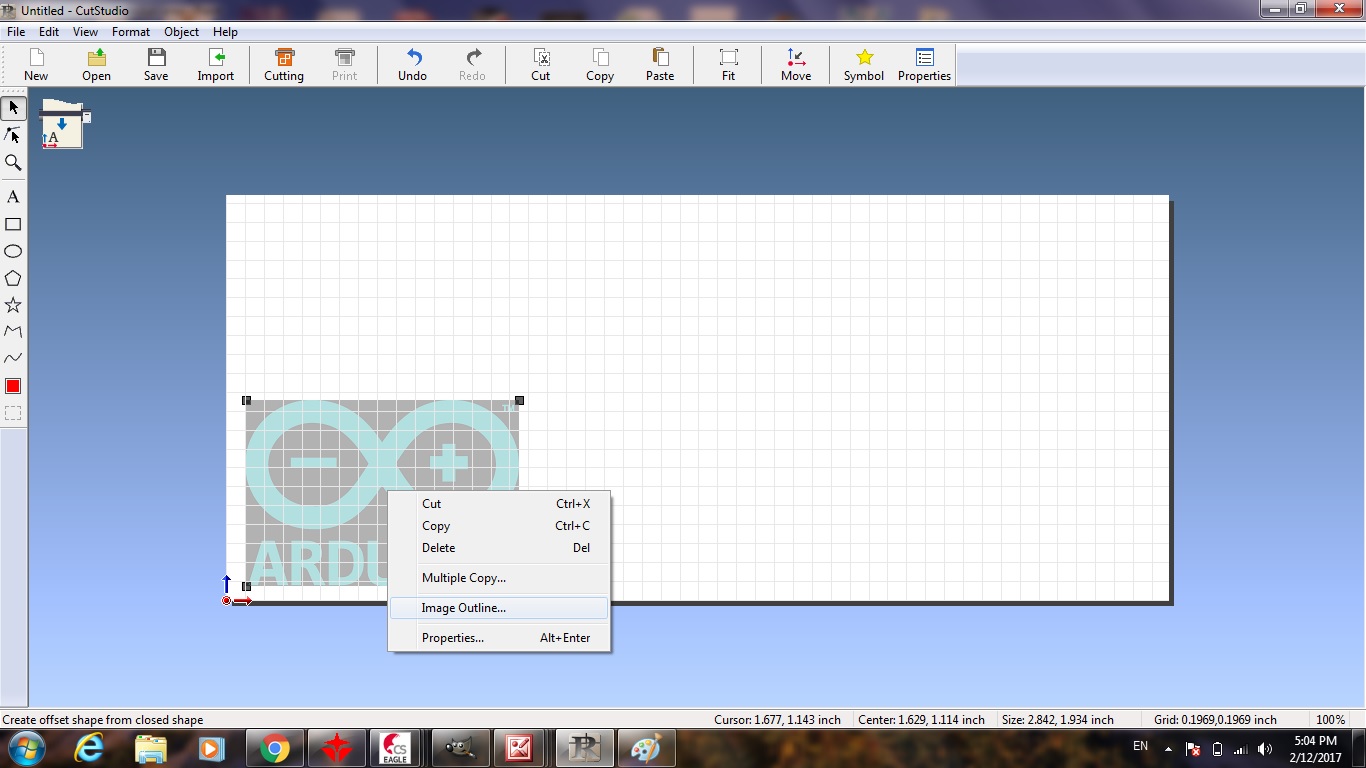1366x768 pixels.
Task: Select the rectangle drawing tool
Action: pyautogui.click(x=13, y=224)
